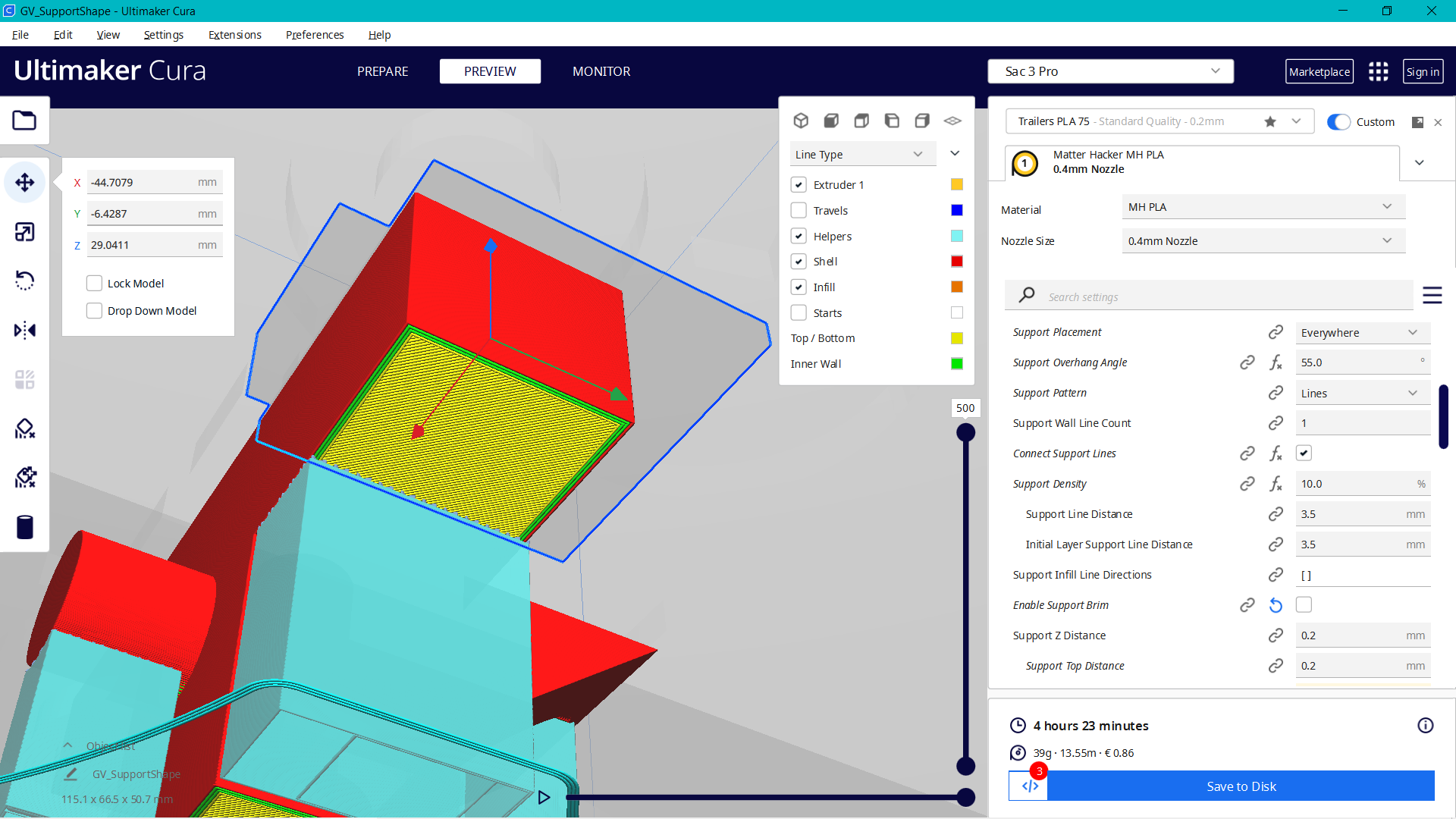Click the Infill color swatch
Screen dimensions: 1456x819
point(956,287)
